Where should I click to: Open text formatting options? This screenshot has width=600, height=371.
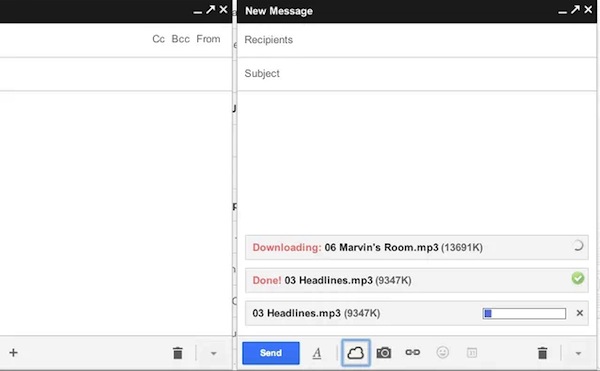point(316,353)
